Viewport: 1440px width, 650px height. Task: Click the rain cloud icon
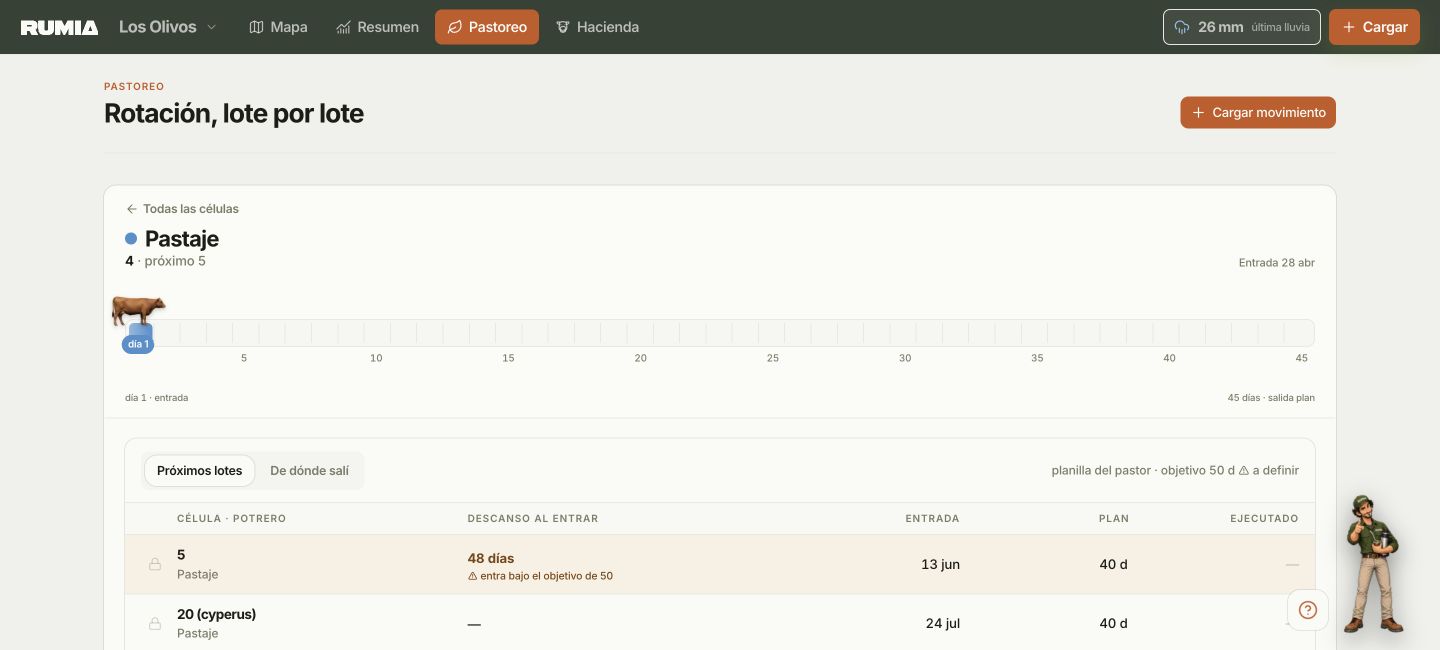[x=1182, y=27]
